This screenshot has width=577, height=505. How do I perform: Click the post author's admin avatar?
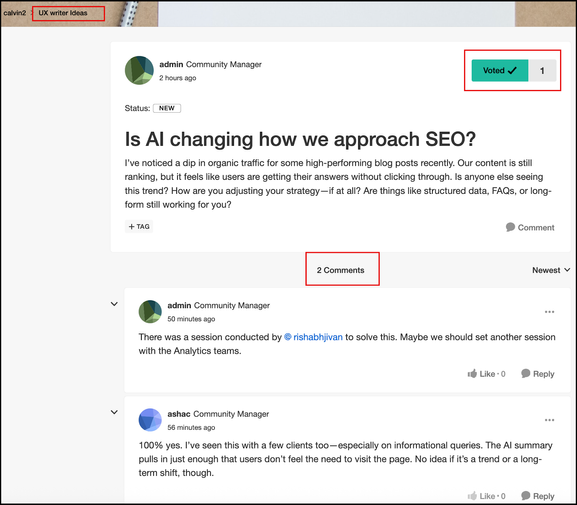point(139,70)
